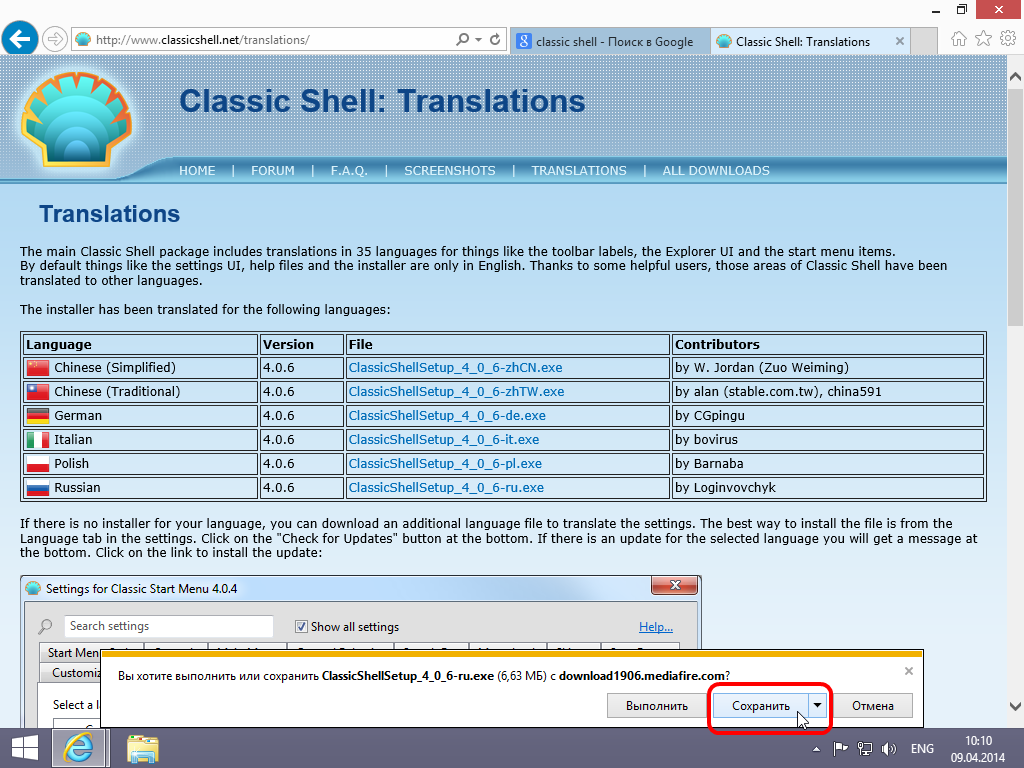Click the ENG language indicator

(x=922, y=749)
